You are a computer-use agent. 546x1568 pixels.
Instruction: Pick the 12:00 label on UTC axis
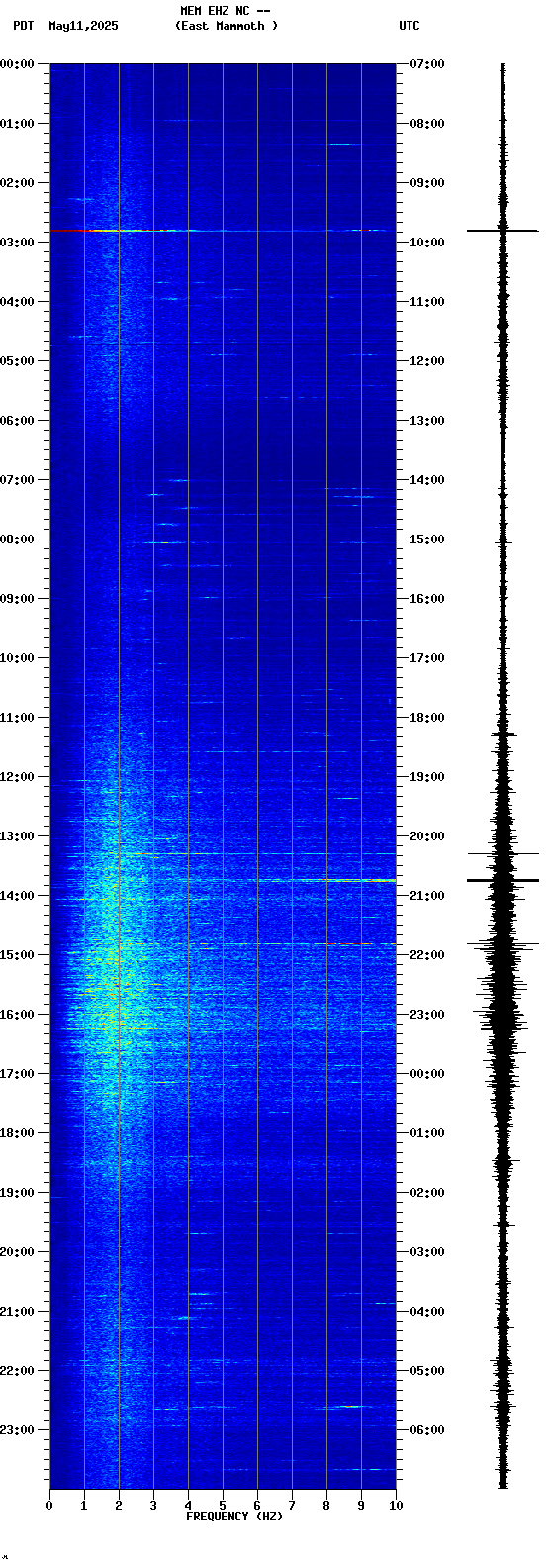pyautogui.click(x=427, y=361)
